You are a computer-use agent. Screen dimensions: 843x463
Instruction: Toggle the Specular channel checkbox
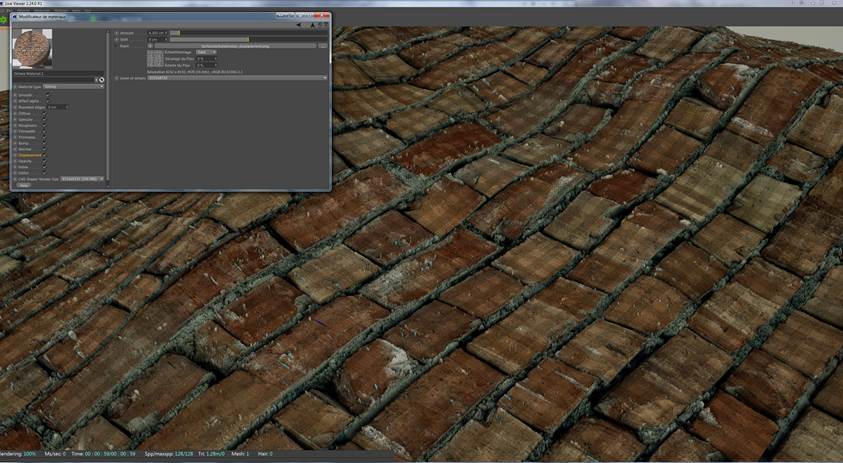[45, 119]
